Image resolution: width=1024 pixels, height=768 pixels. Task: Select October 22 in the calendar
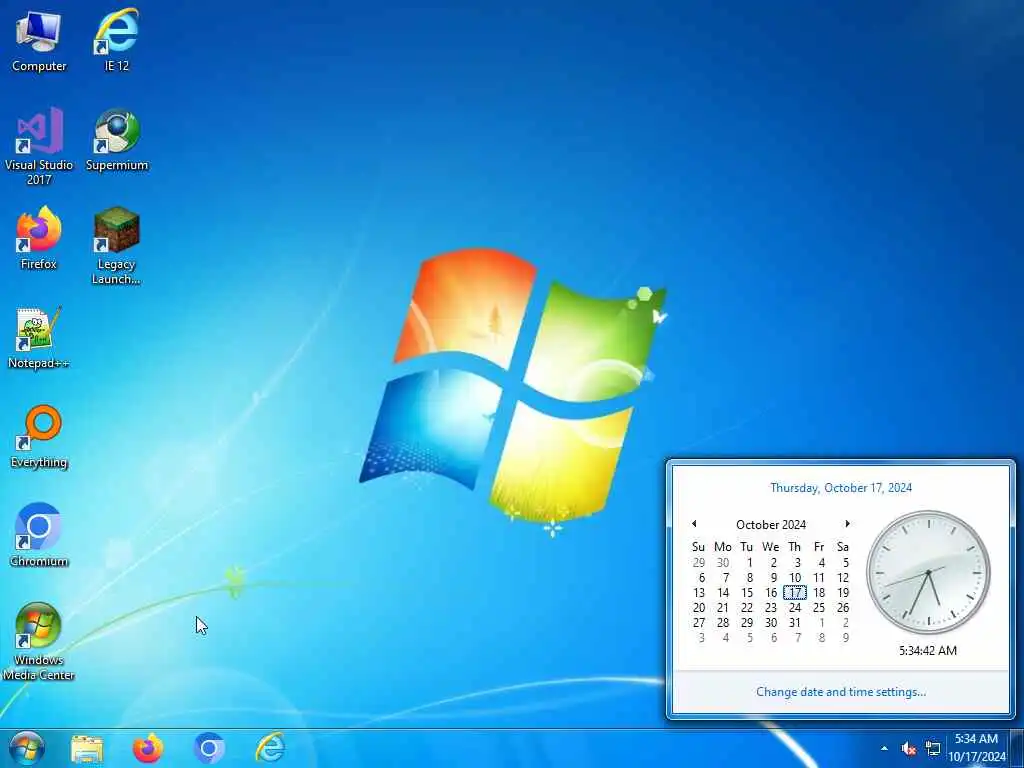click(x=747, y=607)
